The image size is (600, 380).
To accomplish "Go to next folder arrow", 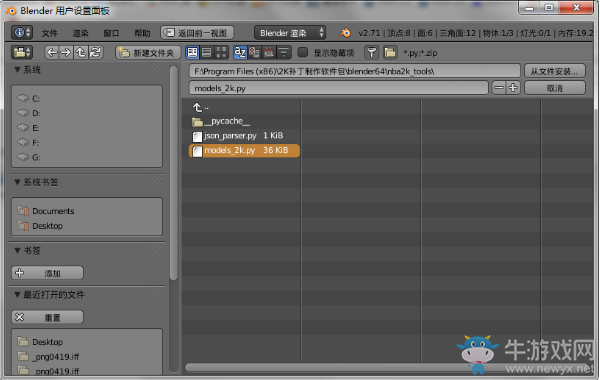I will click(x=66, y=52).
